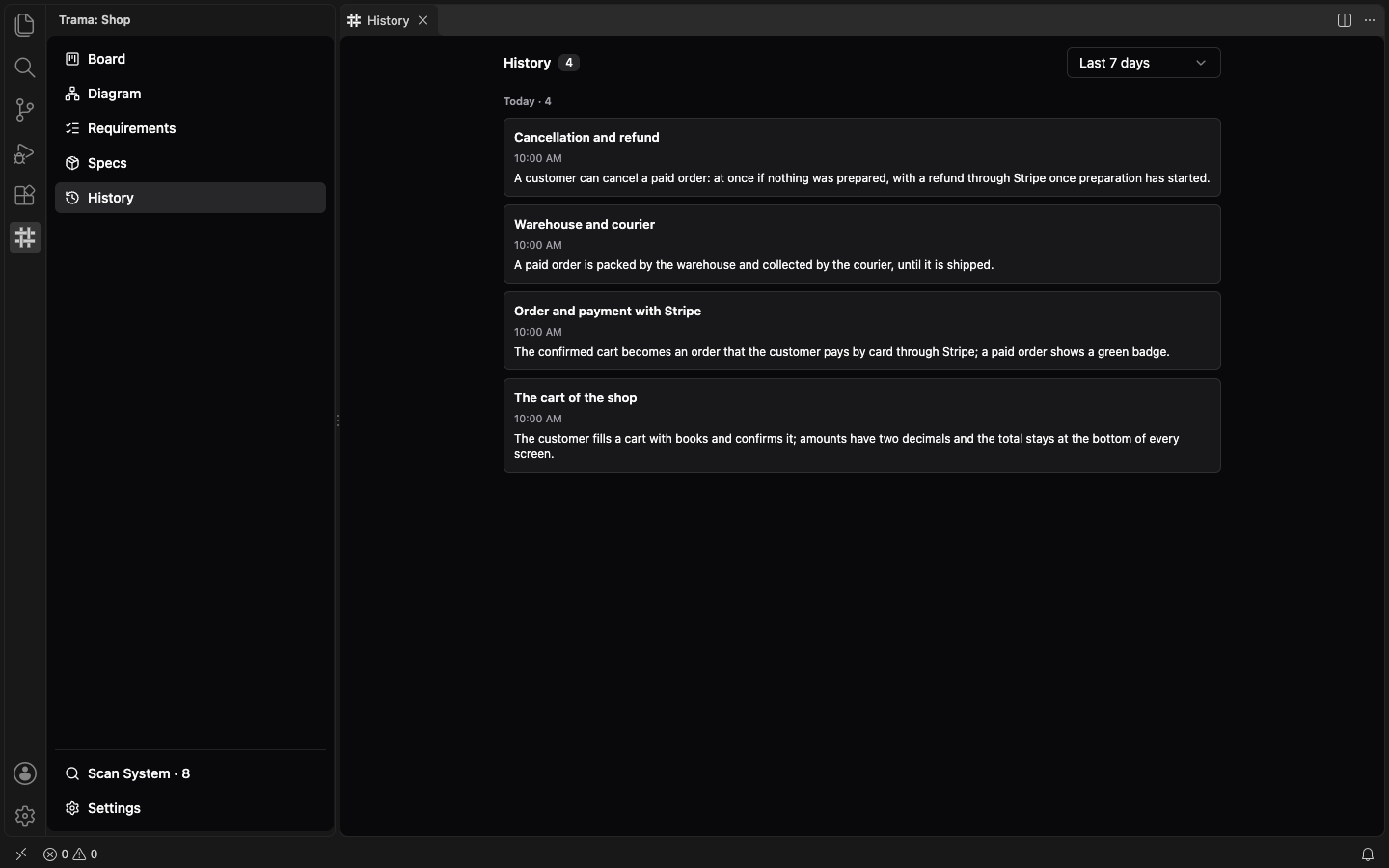
Task: Open The cart of the shop entry
Action: 862,425
